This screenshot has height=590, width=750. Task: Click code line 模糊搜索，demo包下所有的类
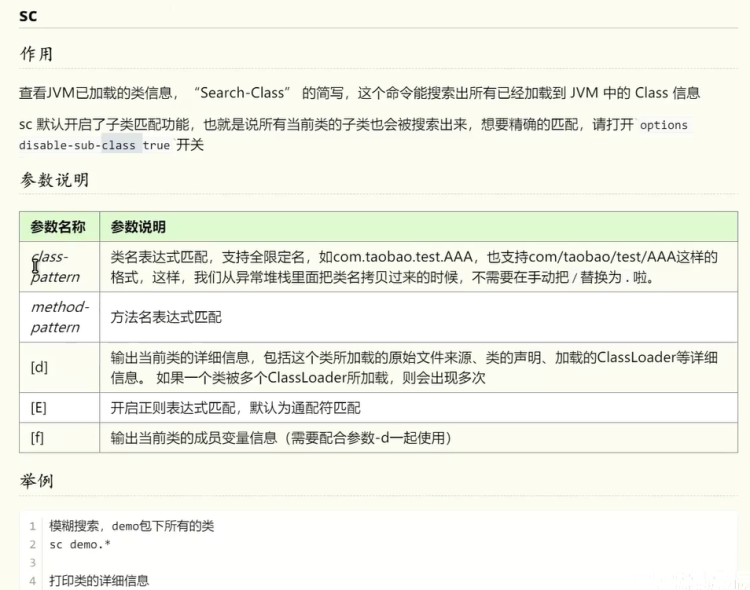(132, 526)
